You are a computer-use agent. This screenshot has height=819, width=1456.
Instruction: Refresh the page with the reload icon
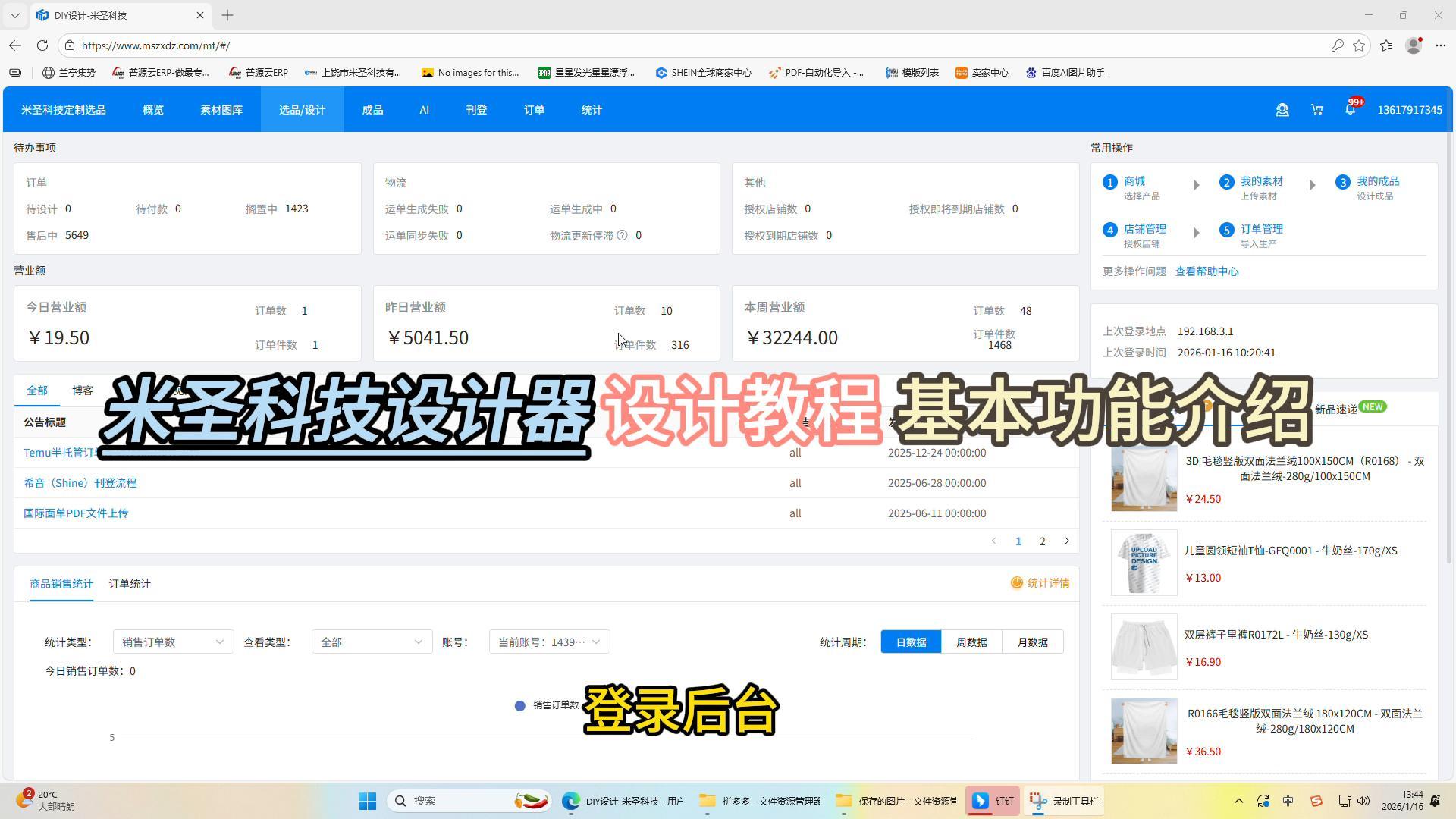[x=42, y=45]
